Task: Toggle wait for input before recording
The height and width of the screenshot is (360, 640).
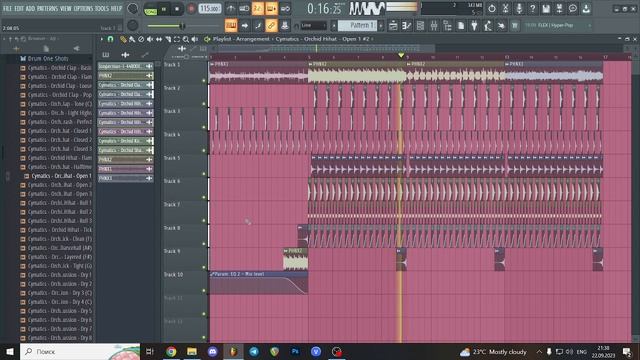Action: coord(244,9)
